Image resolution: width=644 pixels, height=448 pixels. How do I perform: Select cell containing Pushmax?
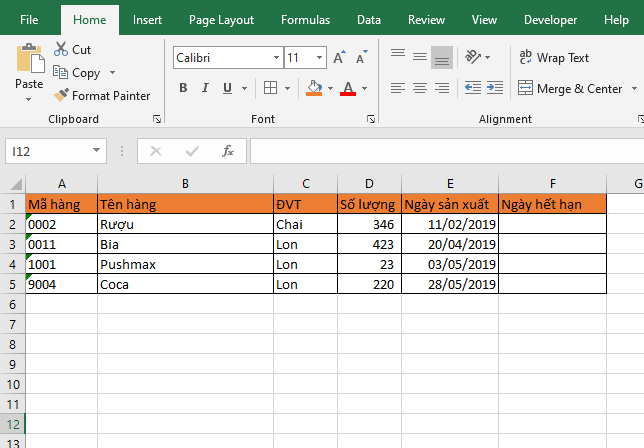(x=185, y=264)
